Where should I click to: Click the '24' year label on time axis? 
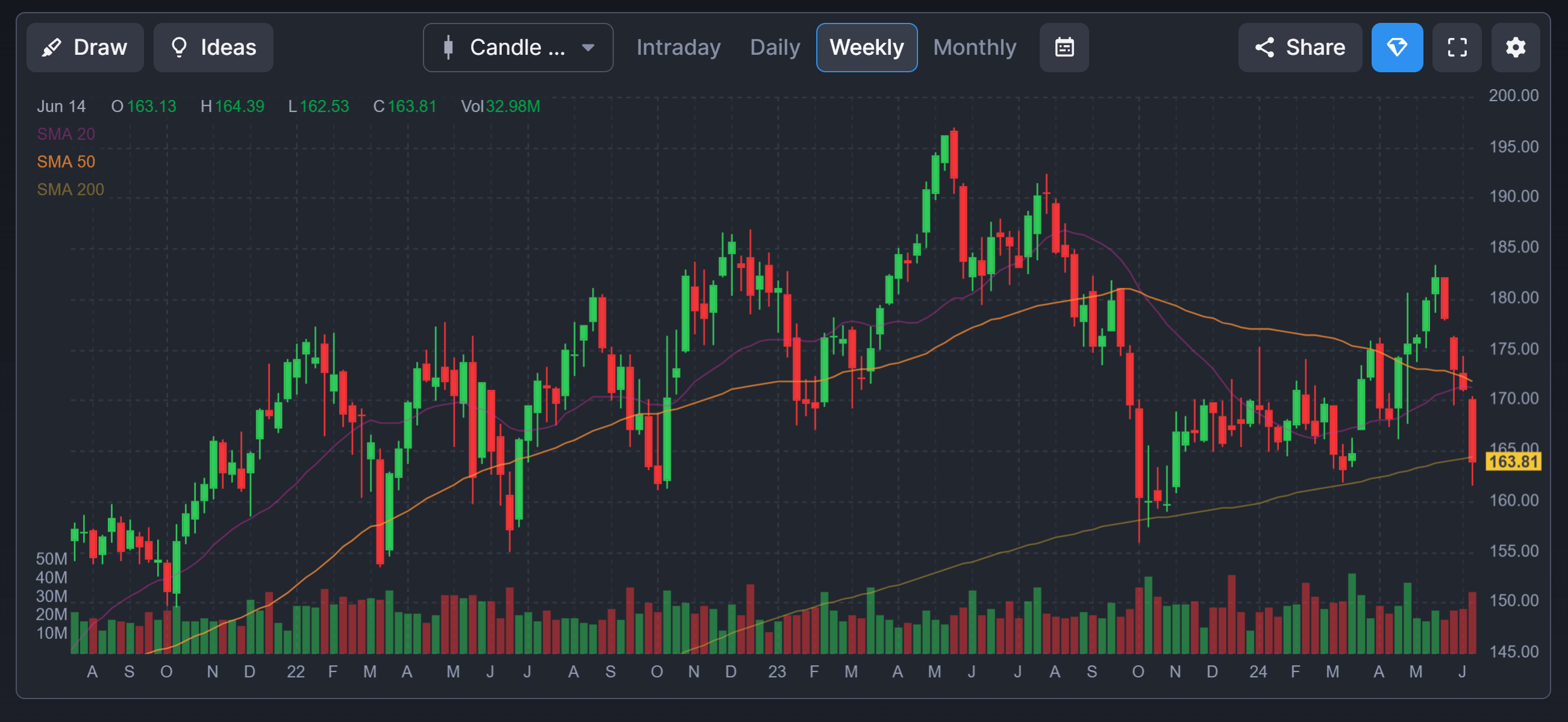pyautogui.click(x=1258, y=671)
